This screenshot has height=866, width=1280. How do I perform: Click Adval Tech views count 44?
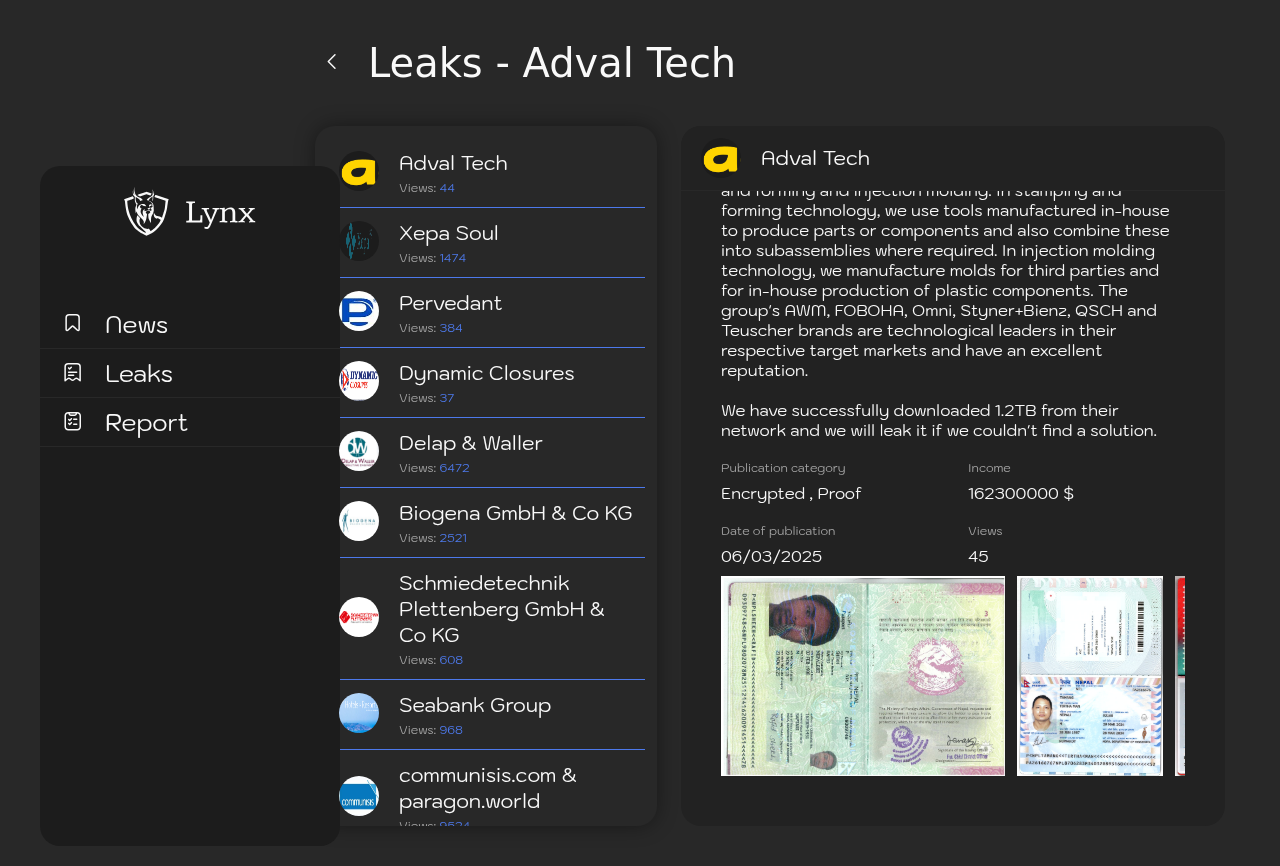click(x=447, y=188)
